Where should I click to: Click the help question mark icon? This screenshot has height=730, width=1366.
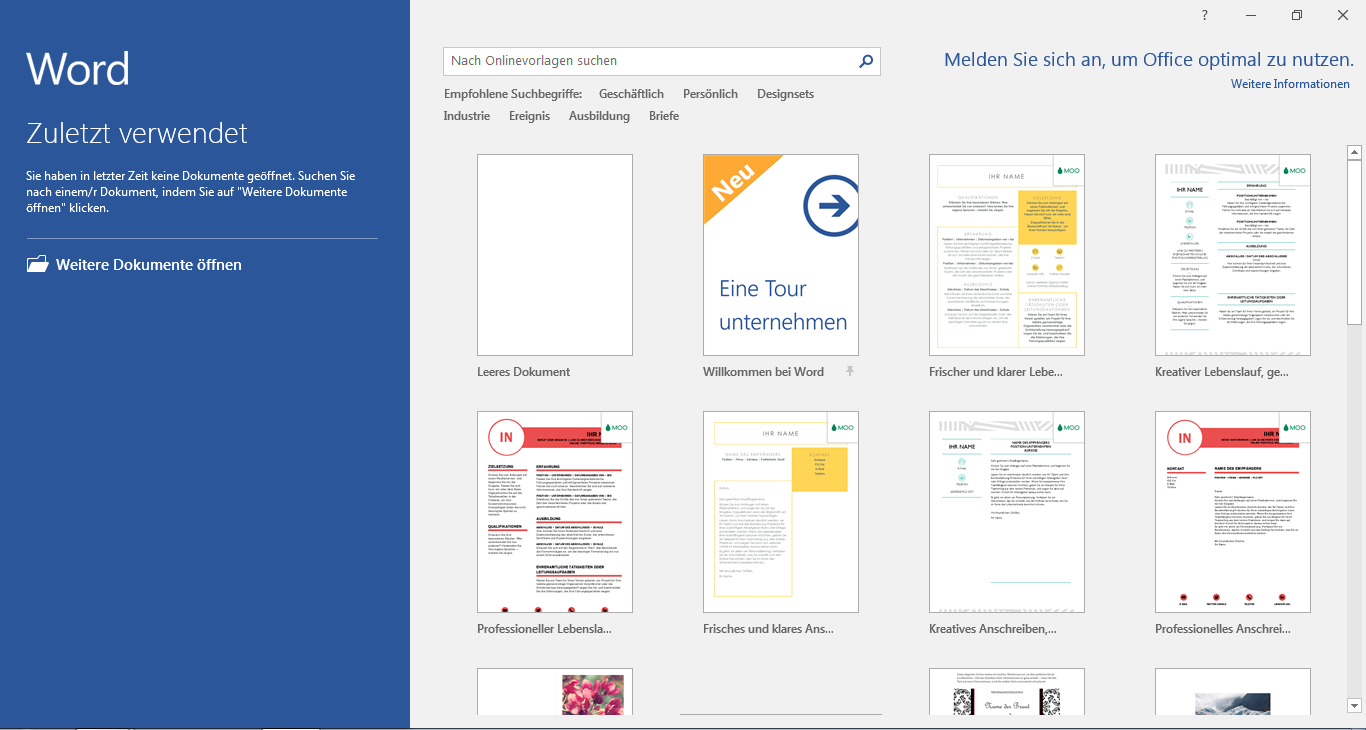click(1205, 15)
